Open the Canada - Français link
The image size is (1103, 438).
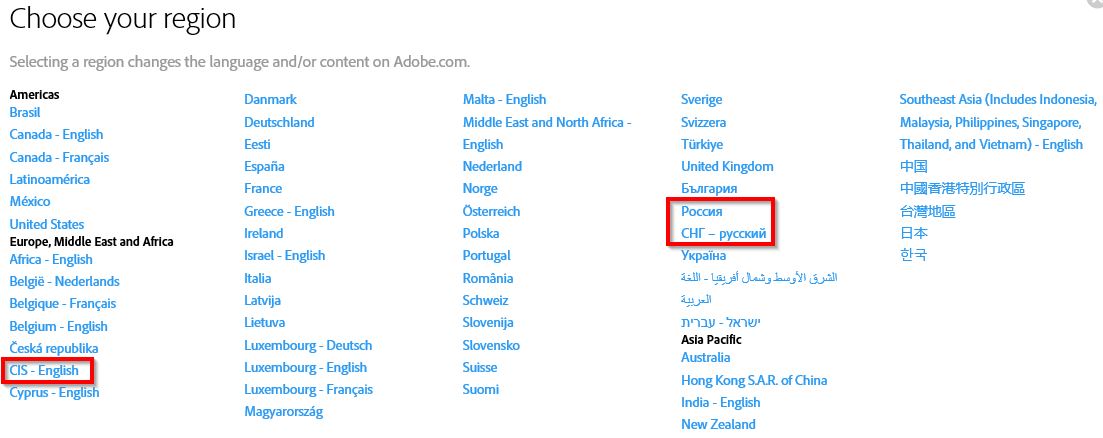pos(59,157)
